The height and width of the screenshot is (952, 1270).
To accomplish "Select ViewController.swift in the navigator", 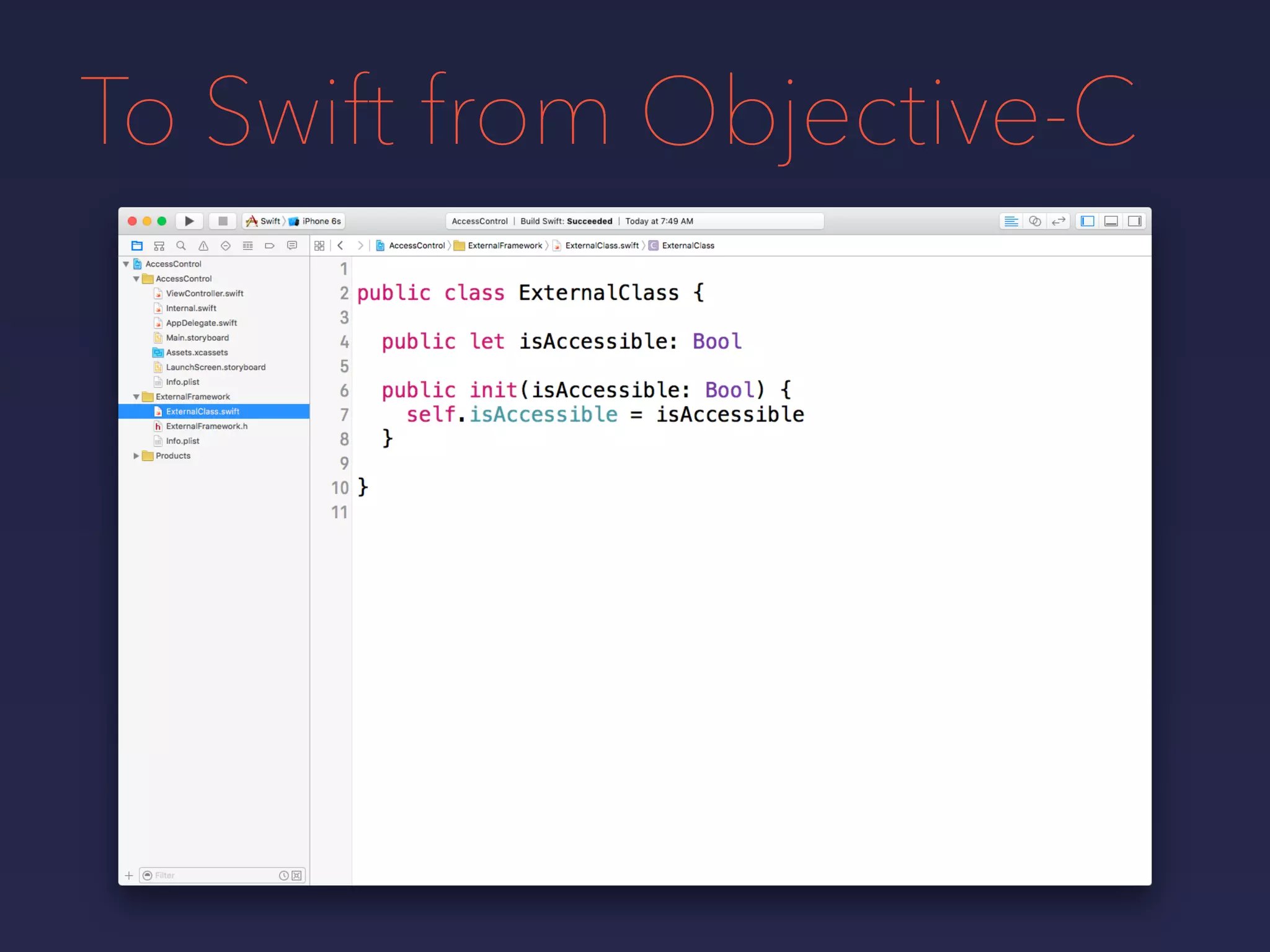I will [x=204, y=294].
